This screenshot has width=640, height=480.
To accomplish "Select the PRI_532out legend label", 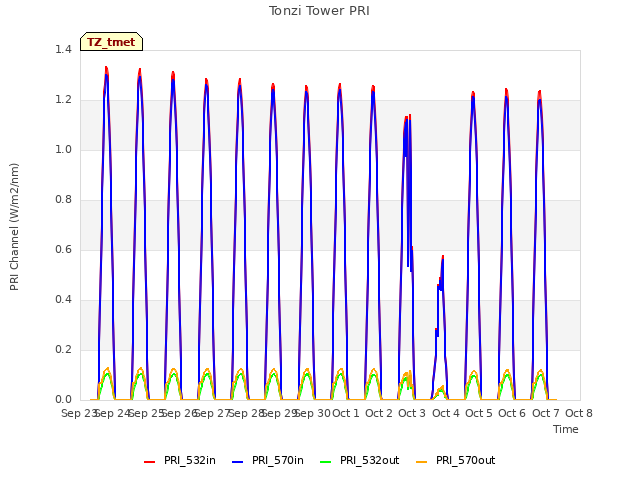I will pos(369,460).
